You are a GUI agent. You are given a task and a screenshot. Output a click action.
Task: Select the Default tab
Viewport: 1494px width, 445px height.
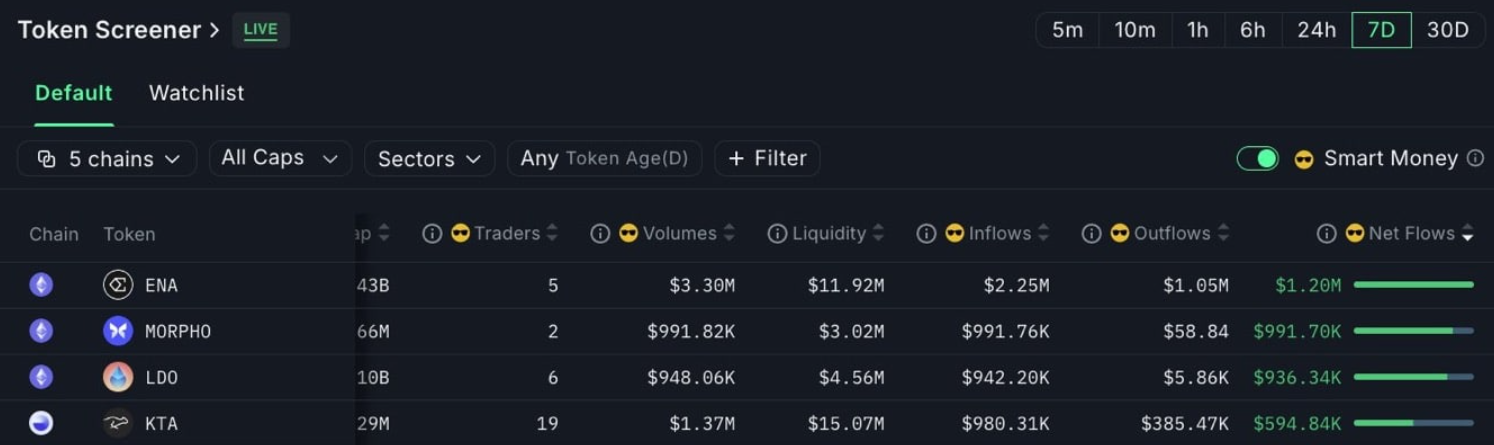pos(74,93)
